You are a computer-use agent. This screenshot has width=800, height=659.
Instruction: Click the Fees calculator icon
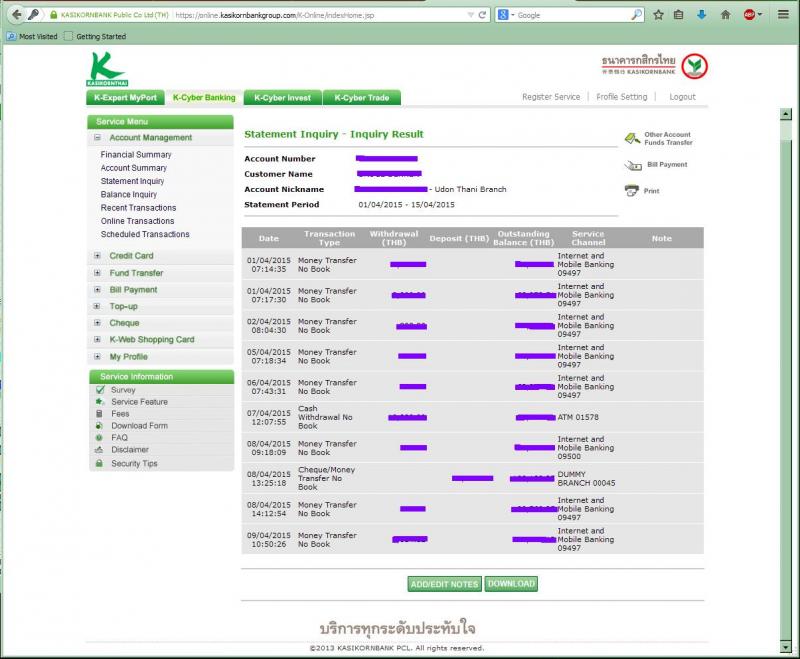[99, 414]
